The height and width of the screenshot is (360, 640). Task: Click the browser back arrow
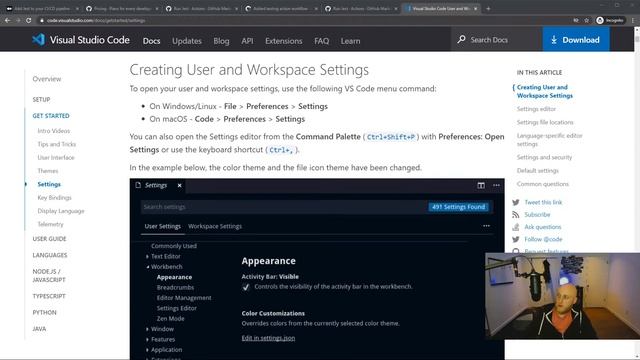click(x=8, y=20)
